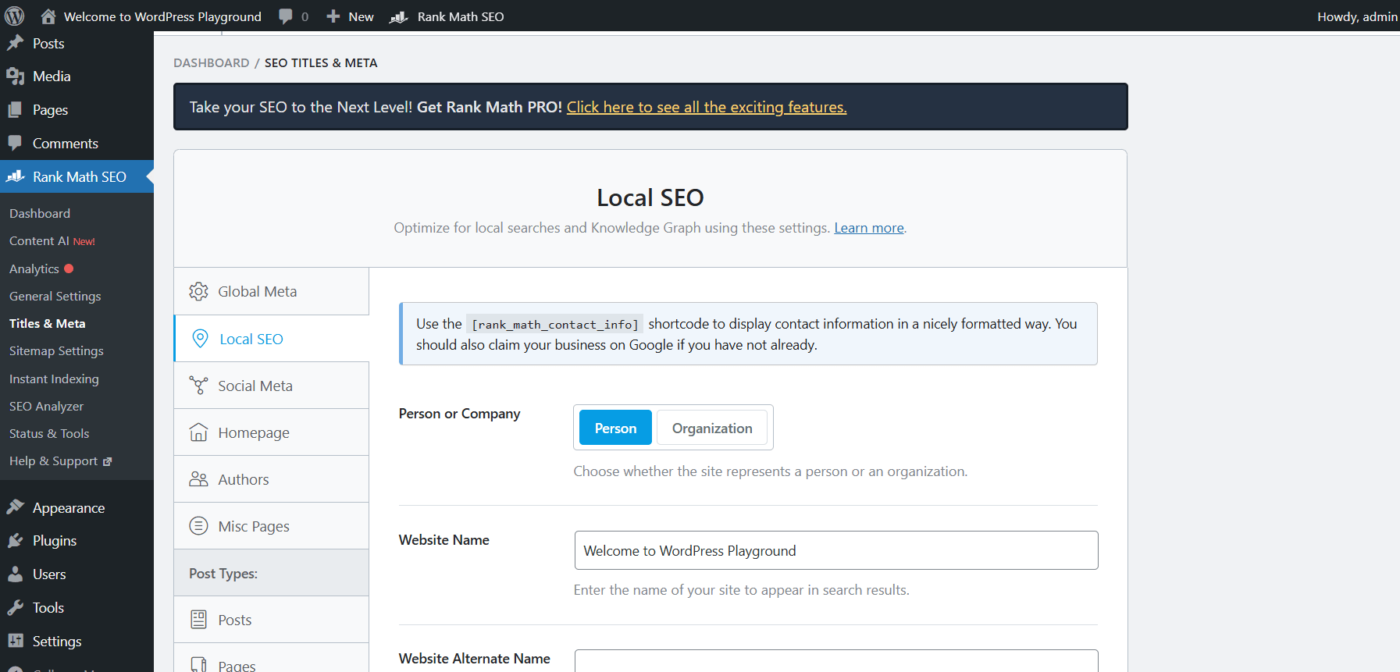This screenshot has width=1400, height=672.
Task: Click the Analytics red notification dot
Action: coord(69,269)
